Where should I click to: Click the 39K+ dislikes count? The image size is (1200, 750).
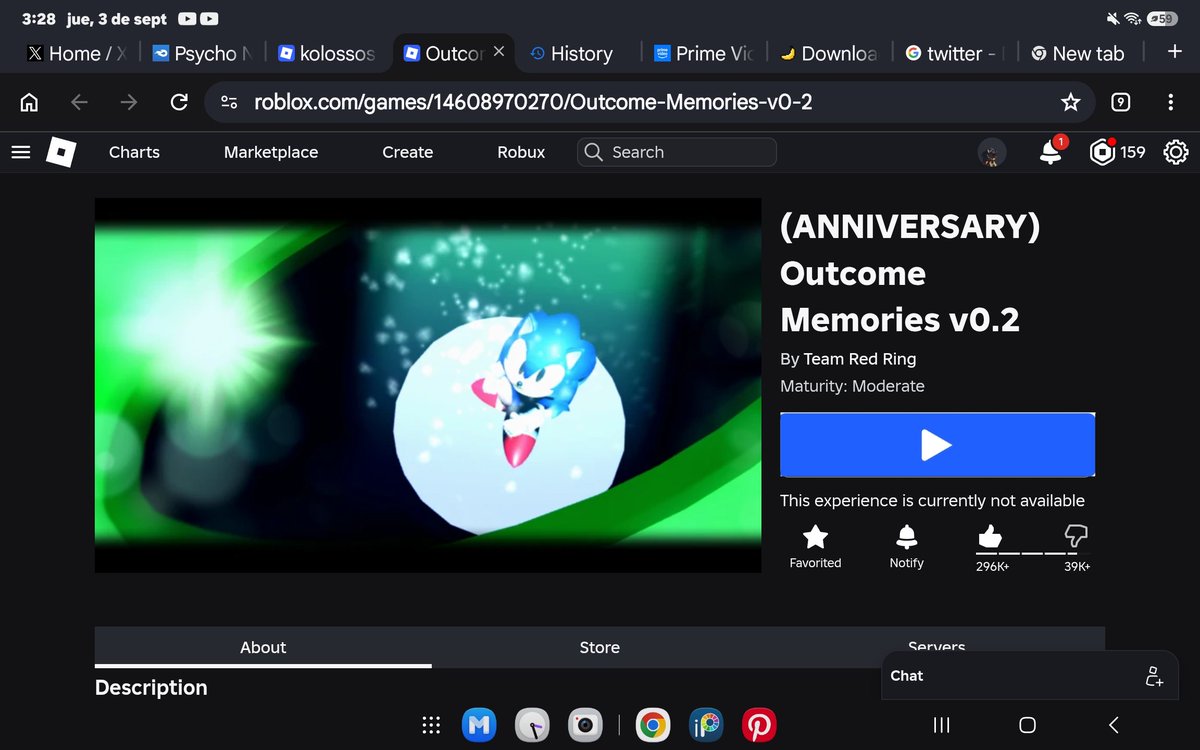pyautogui.click(x=1077, y=566)
